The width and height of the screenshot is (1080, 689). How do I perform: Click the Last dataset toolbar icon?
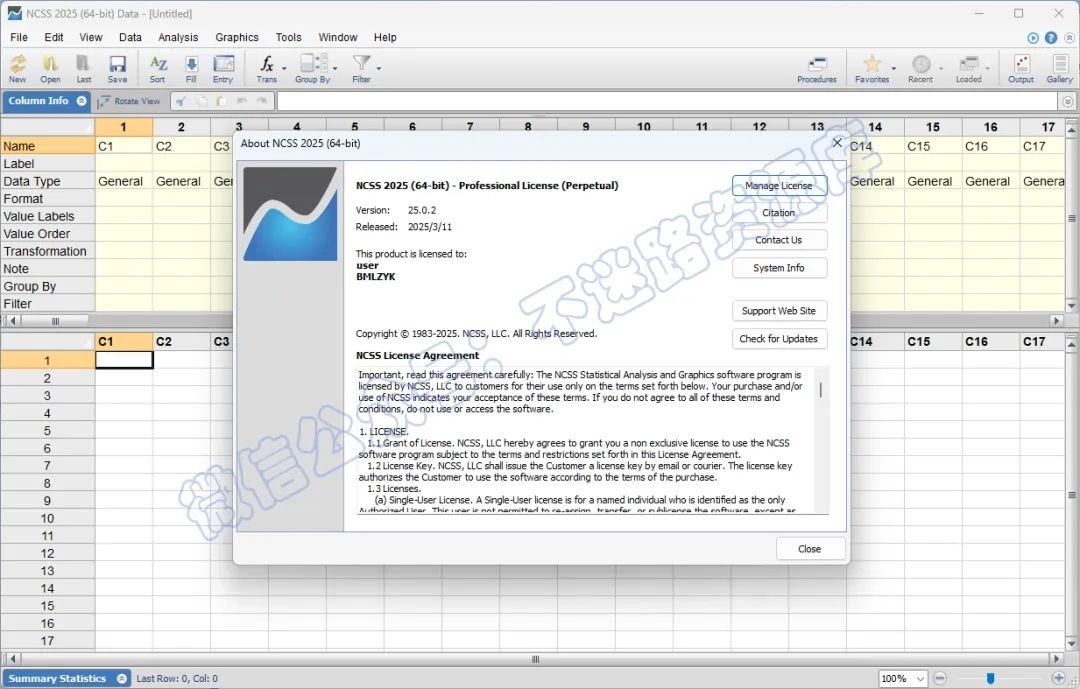tap(83, 68)
